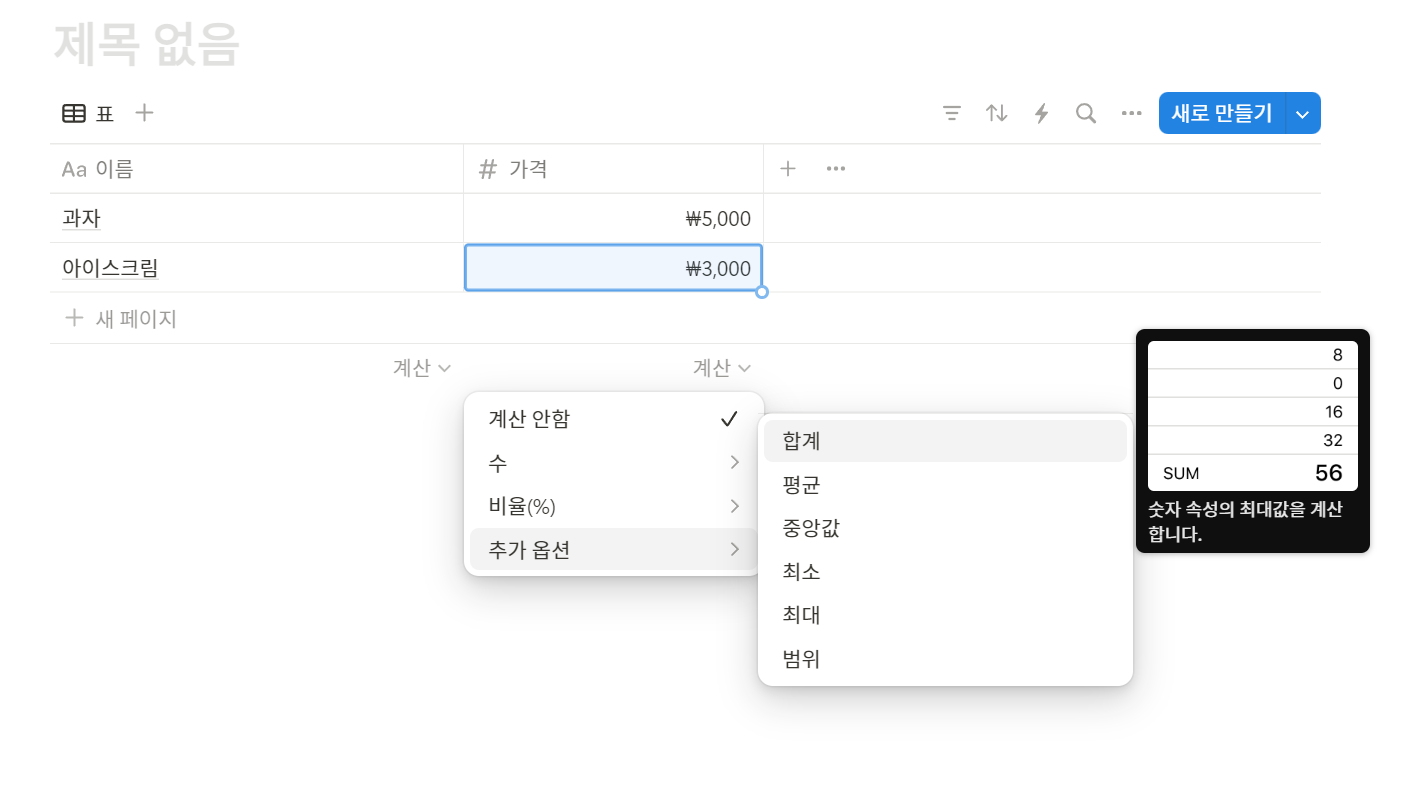The image size is (1404, 791).
Task: Open the database search icon
Action: (x=1086, y=113)
